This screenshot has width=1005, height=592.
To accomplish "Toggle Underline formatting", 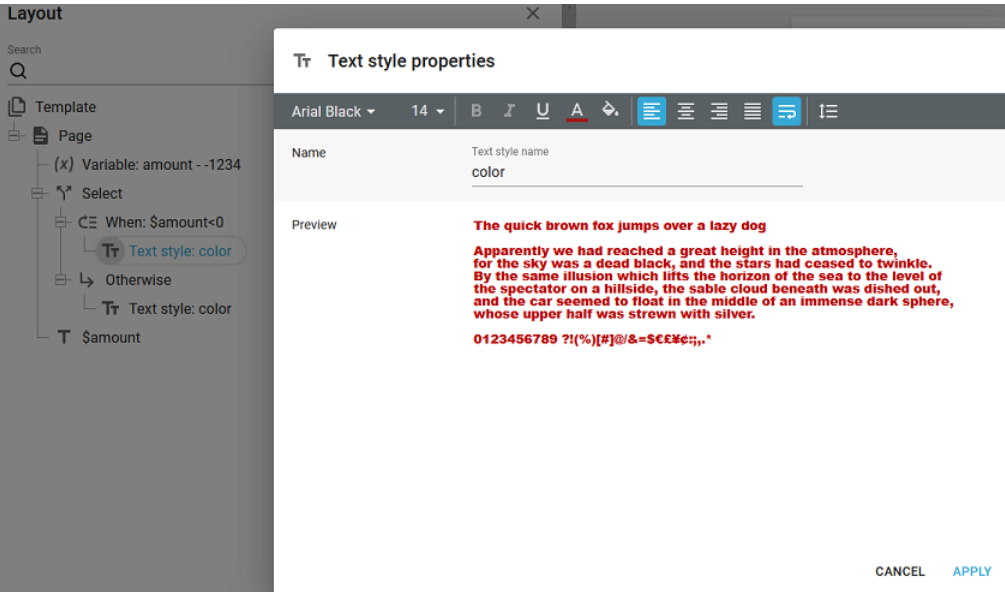I will [542, 111].
